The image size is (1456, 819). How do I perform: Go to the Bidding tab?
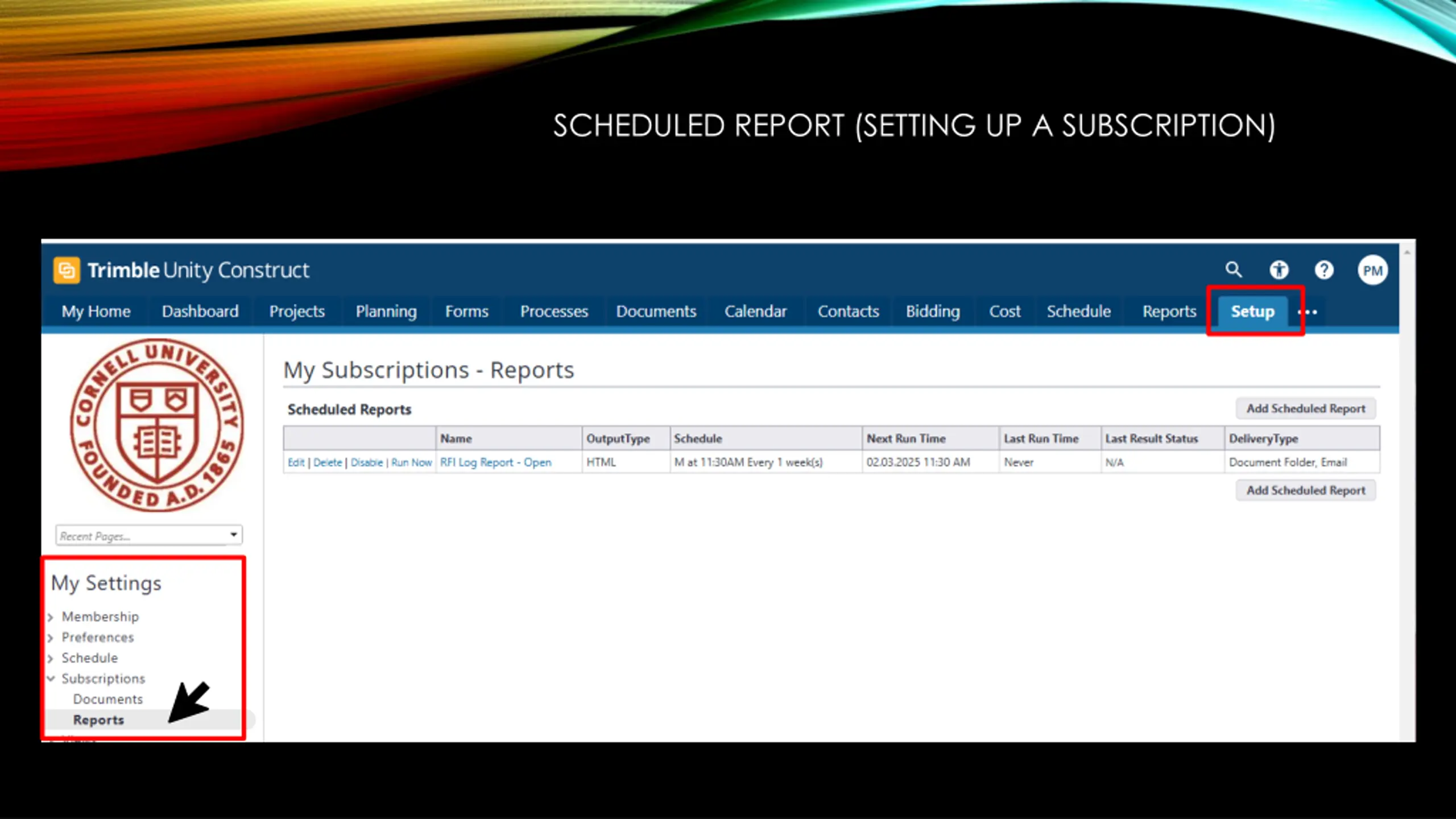(933, 312)
